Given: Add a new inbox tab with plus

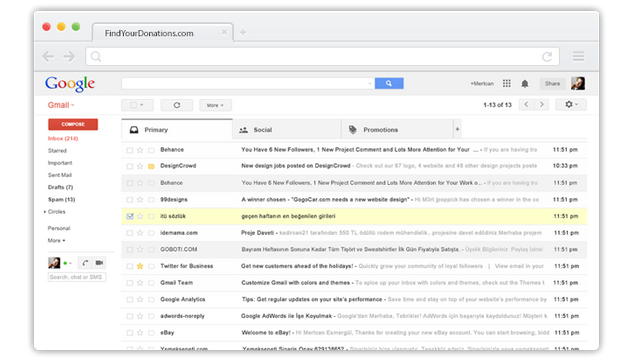Looking at the screenshot, I should click(x=457, y=129).
